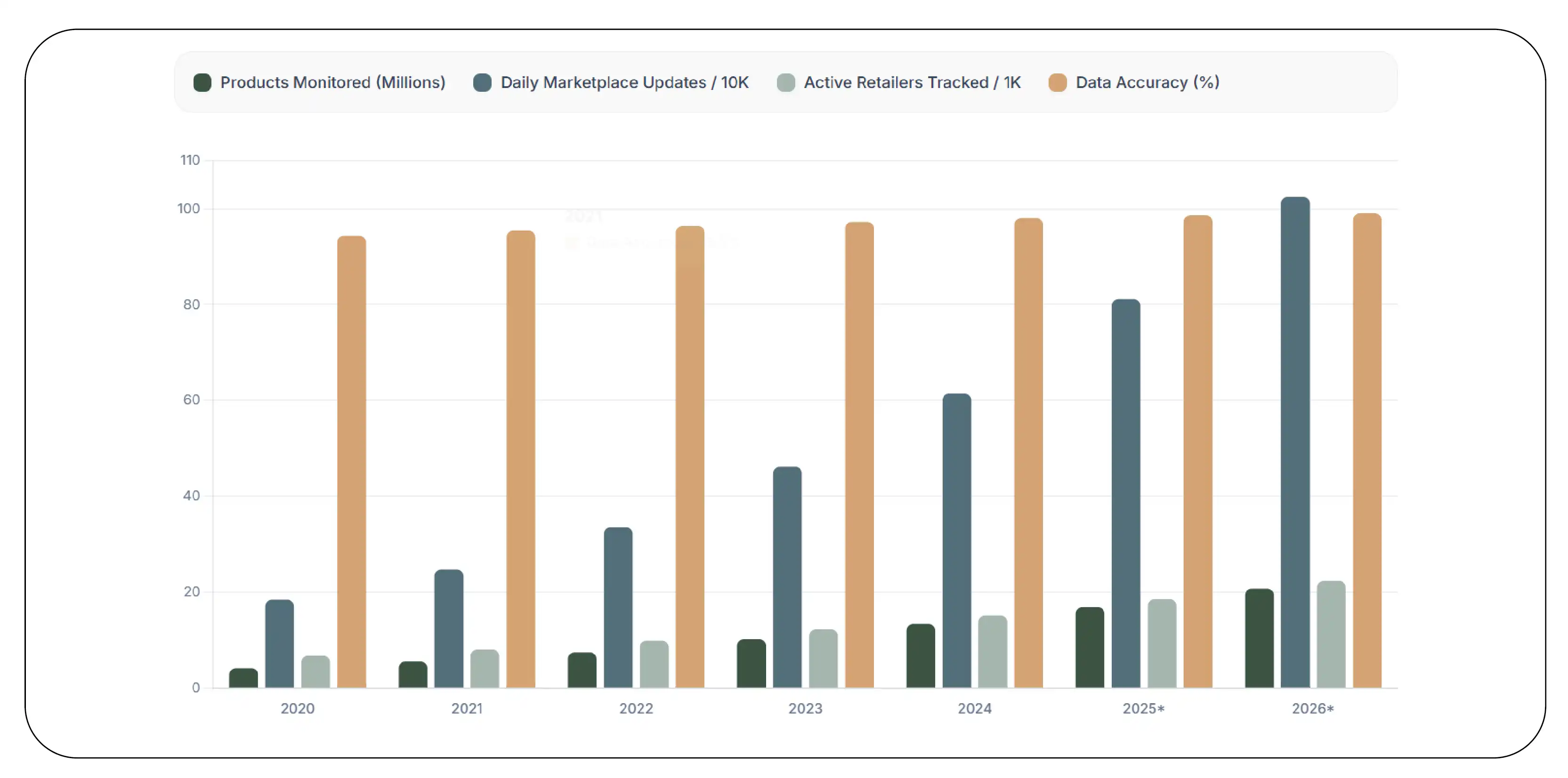This screenshot has width=1568, height=778.
Task: Click the 2020 x-axis label
Action: pos(297,709)
